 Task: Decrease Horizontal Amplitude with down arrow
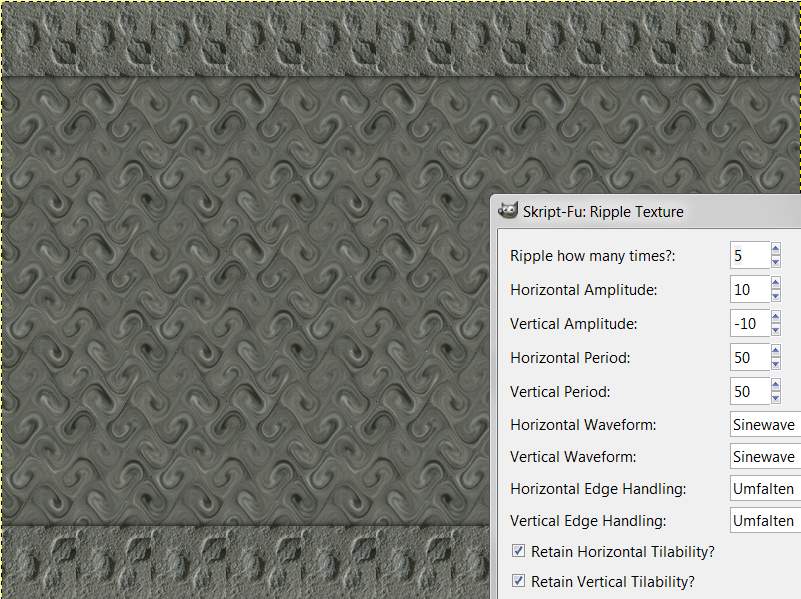(x=775, y=296)
